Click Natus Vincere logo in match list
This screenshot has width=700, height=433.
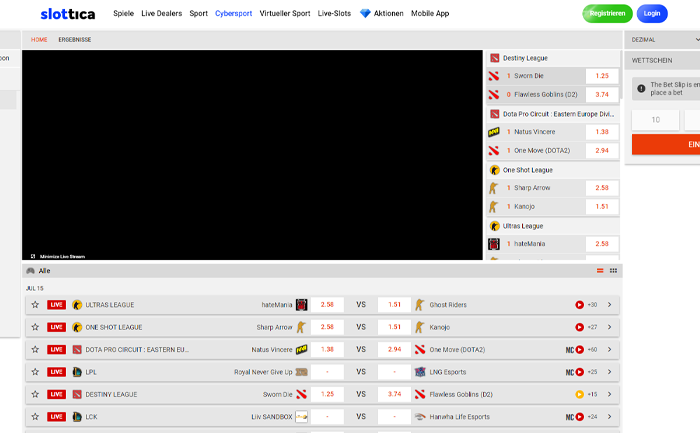302,350
